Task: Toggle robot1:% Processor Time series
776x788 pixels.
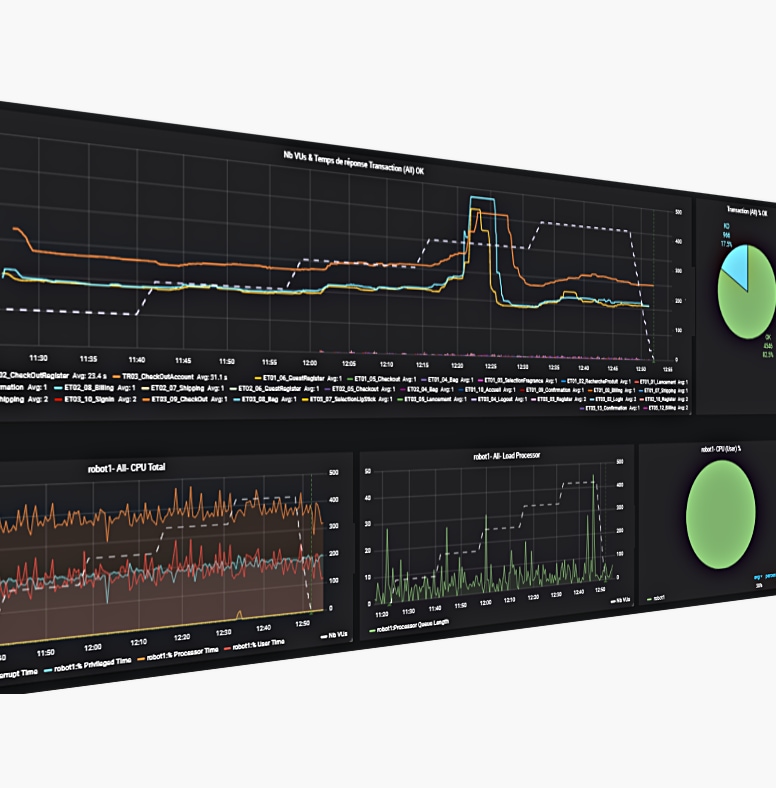Action: pyautogui.click(x=178, y=653)
